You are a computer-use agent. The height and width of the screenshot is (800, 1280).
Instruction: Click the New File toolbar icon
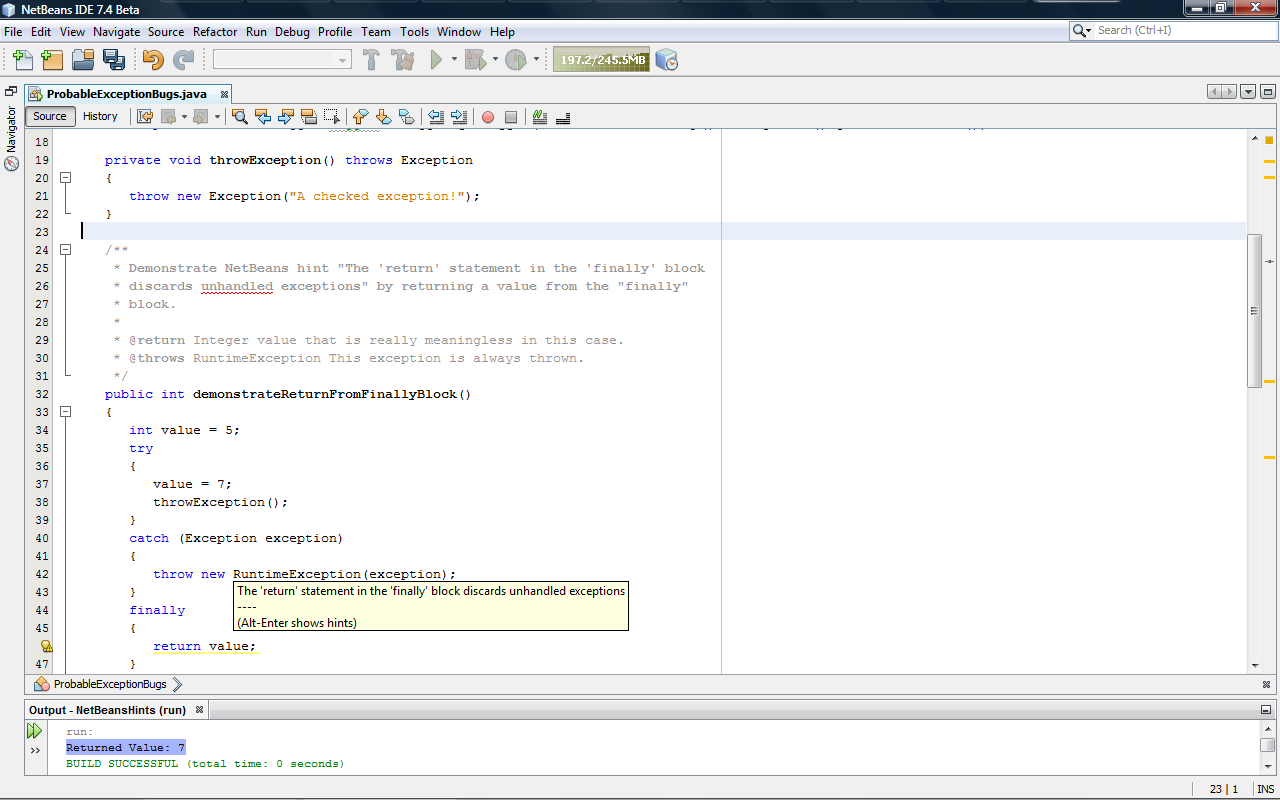tap(23, 60)
